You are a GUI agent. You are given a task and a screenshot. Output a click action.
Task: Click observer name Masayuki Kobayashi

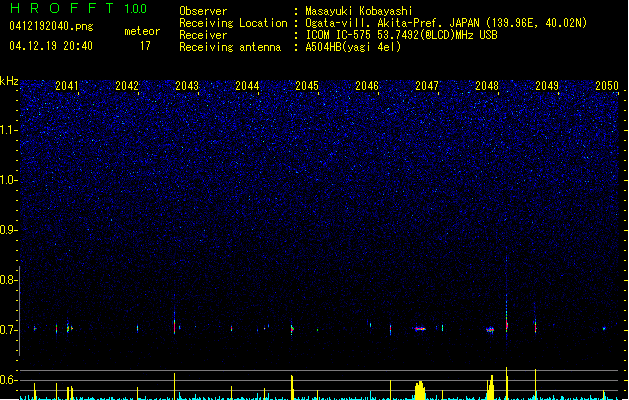(359, 11)
